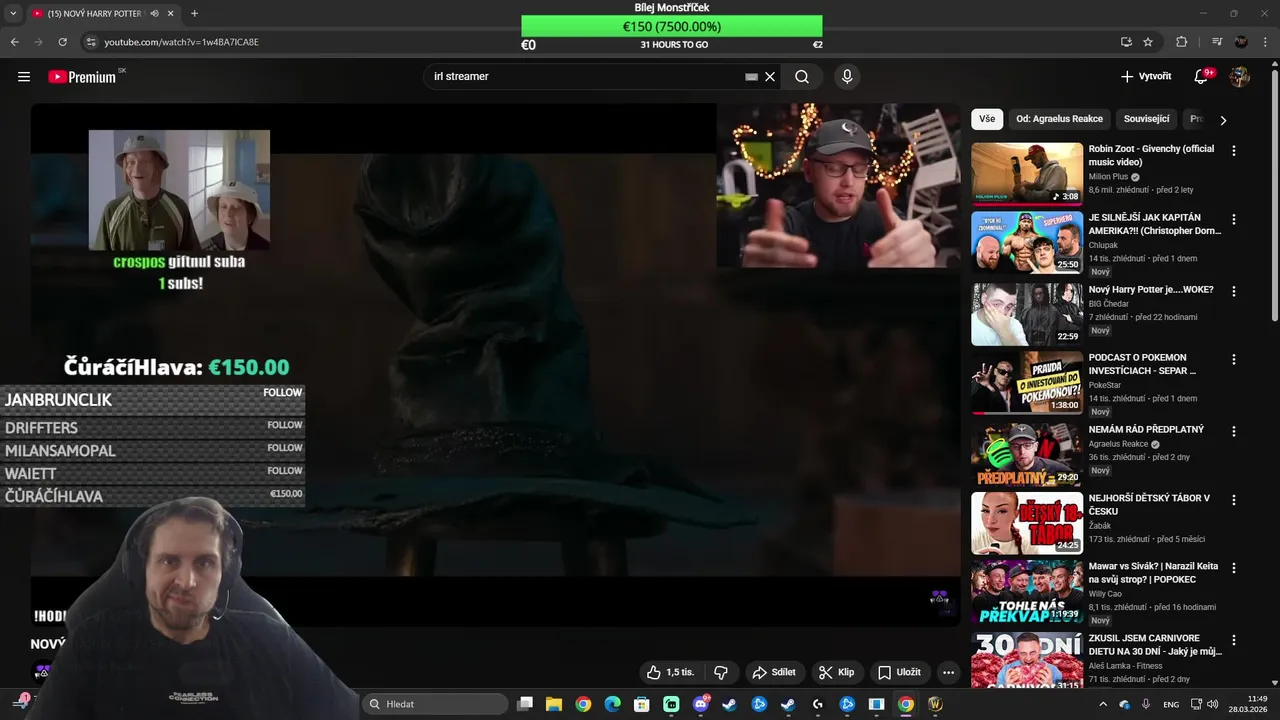This screenshot has width=1280, height=720.
Task: Open Microsoft Store from taskbar
Action: [641, 704]
